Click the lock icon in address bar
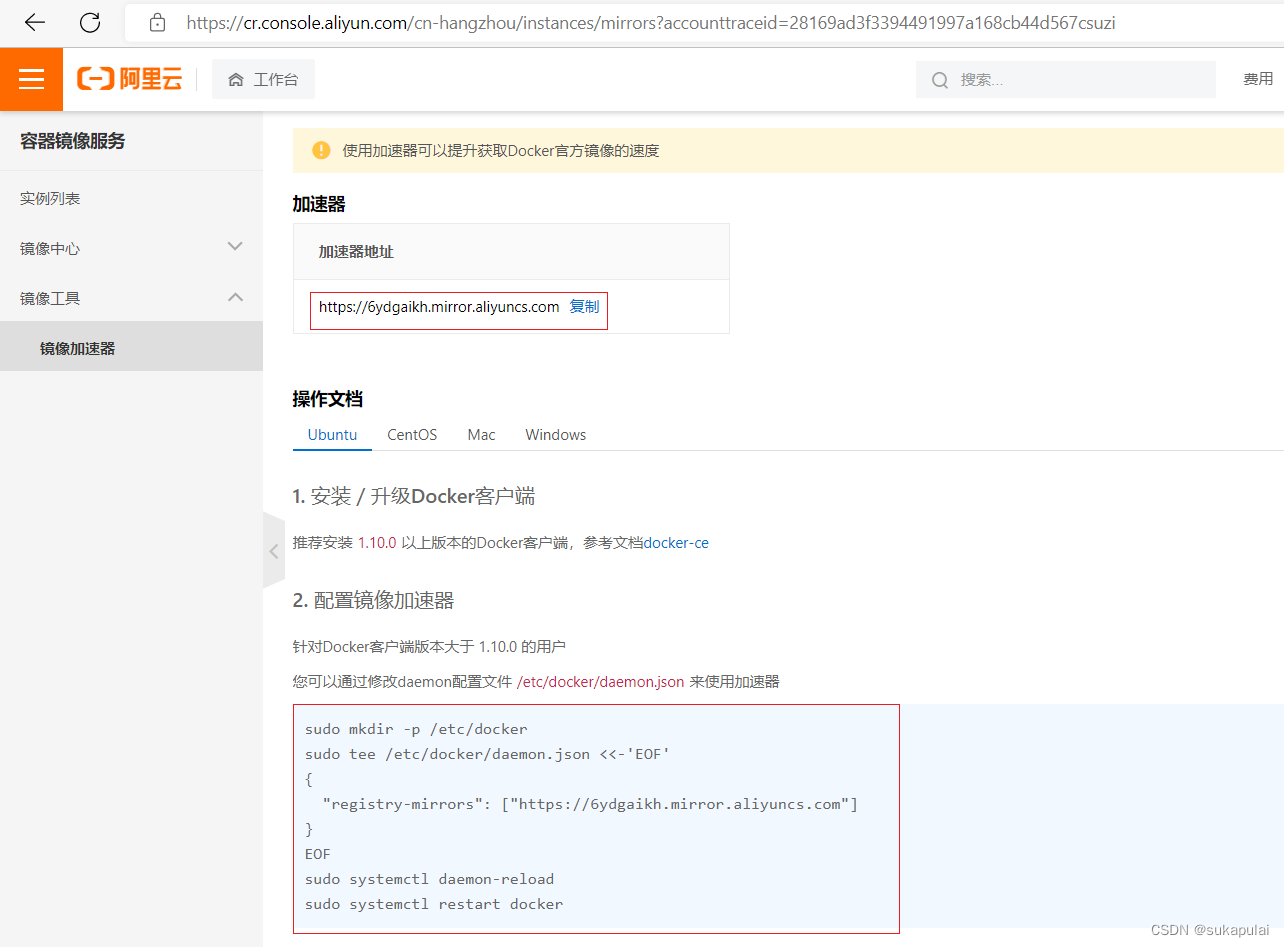1284x947 pixels. point(157,22)
